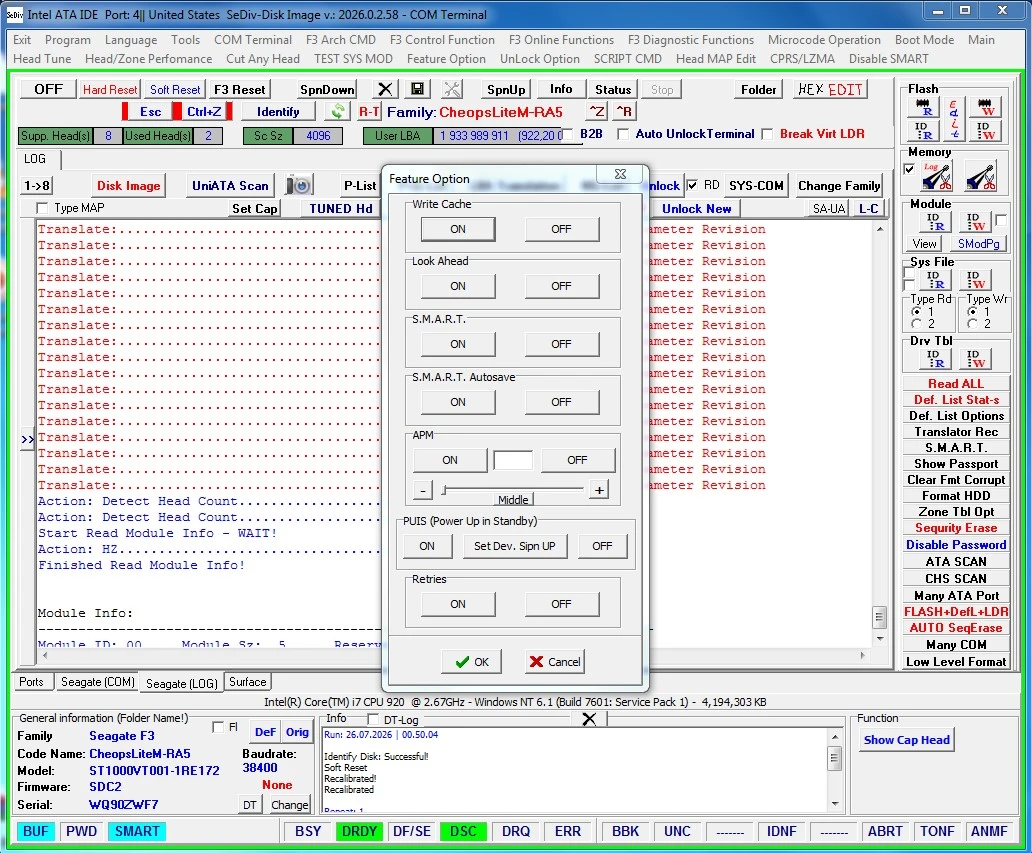This screenshot has width=1032, height=853.
Task: Click the Sys File ID write icon
Action: coord(975,280)
